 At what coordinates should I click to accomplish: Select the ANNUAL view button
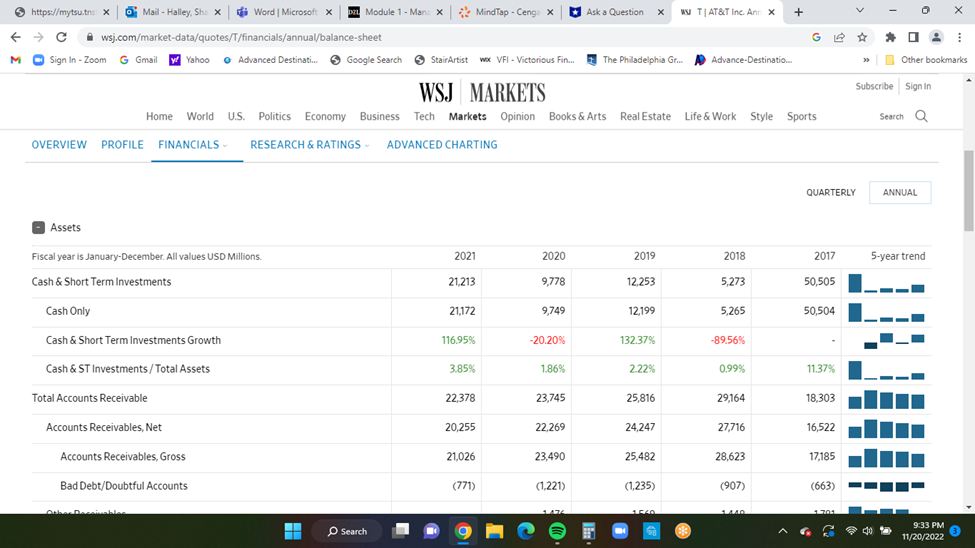pos(900,193)
